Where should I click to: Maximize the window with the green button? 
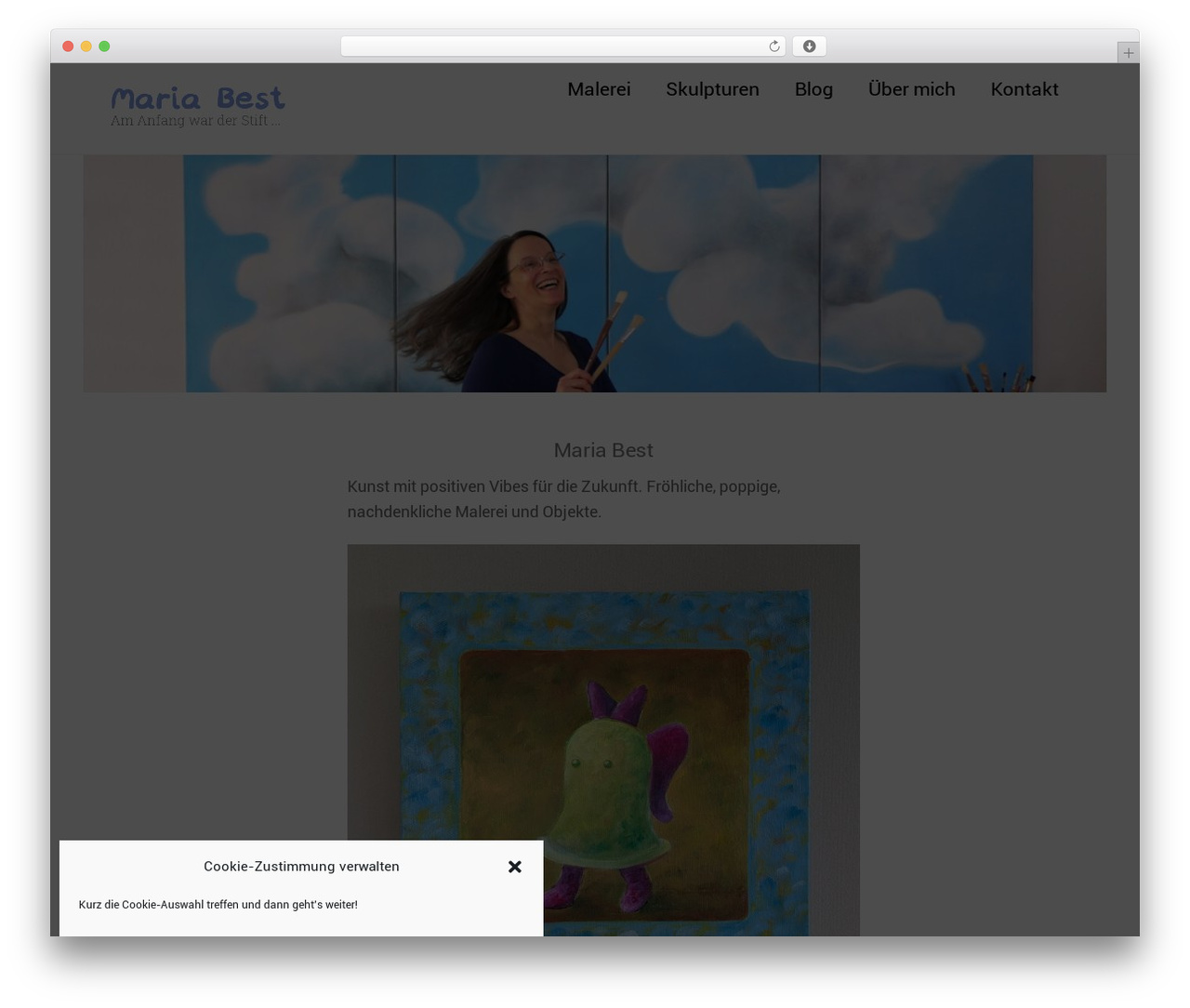[x=104, y=46]
